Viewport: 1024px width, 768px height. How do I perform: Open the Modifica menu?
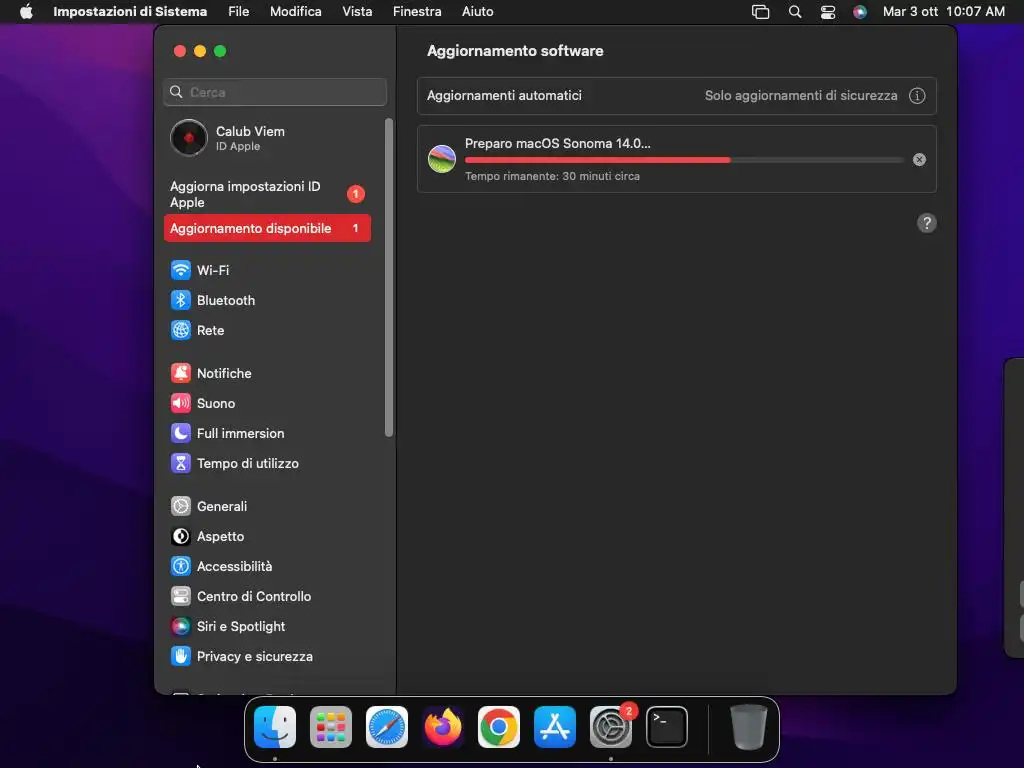pyautogui.click(x=296, y=12)
